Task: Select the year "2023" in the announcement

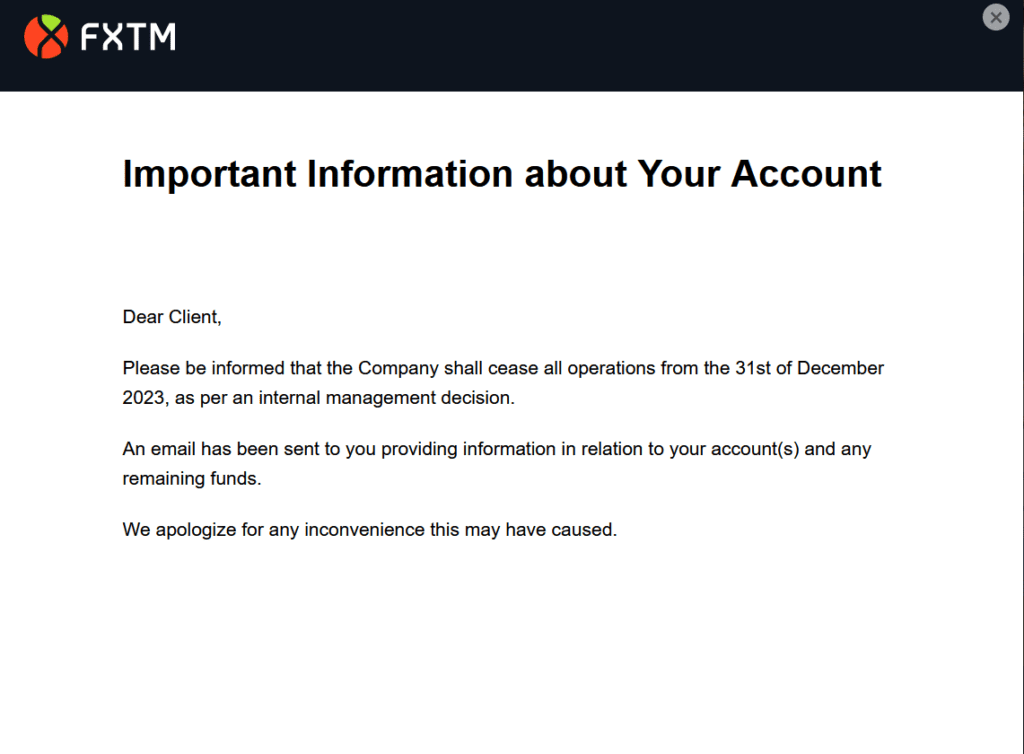Action: pyautogui.click(x=142, y=397)
